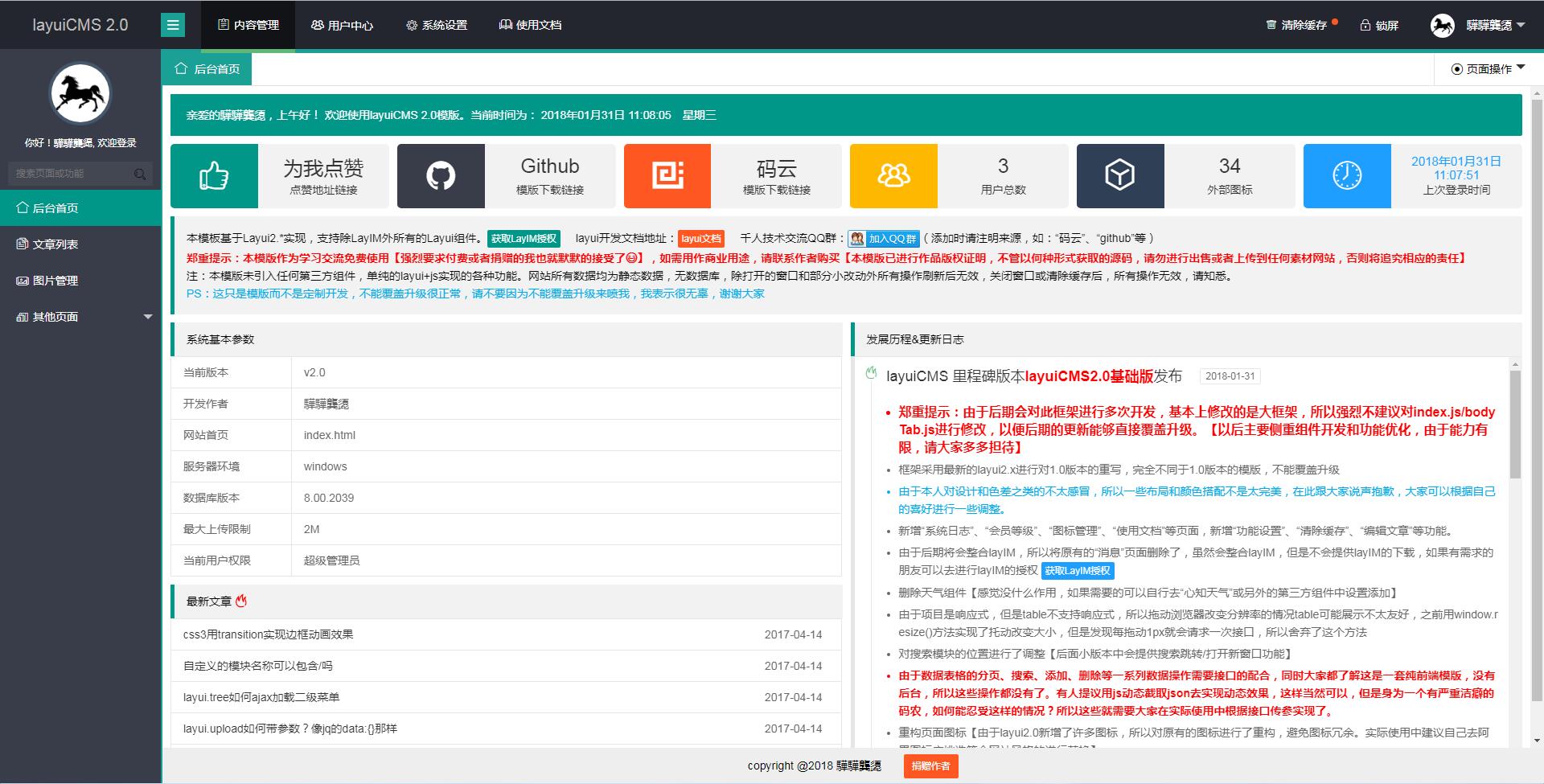Click the red notification dot on 清除缓存
Image resolution: width=1544 pixels, height=784 pixels.
tap(1334, 19)
